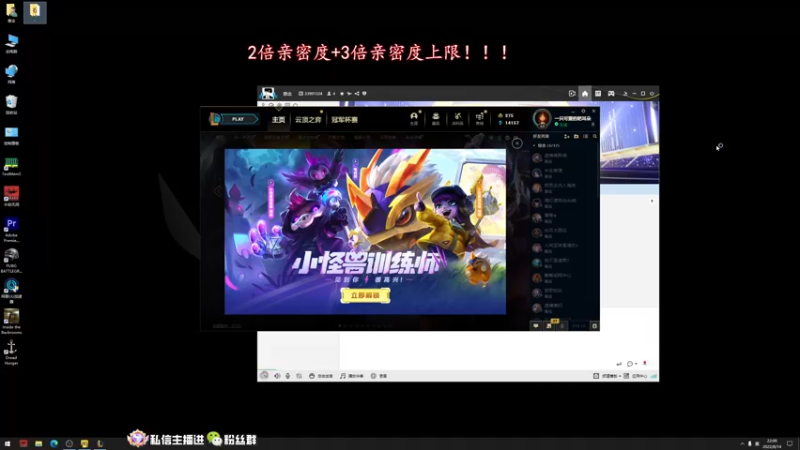Close the 小怪兽训练师 promo banner
The image size is (800, 450).
[x=517, y=143]
